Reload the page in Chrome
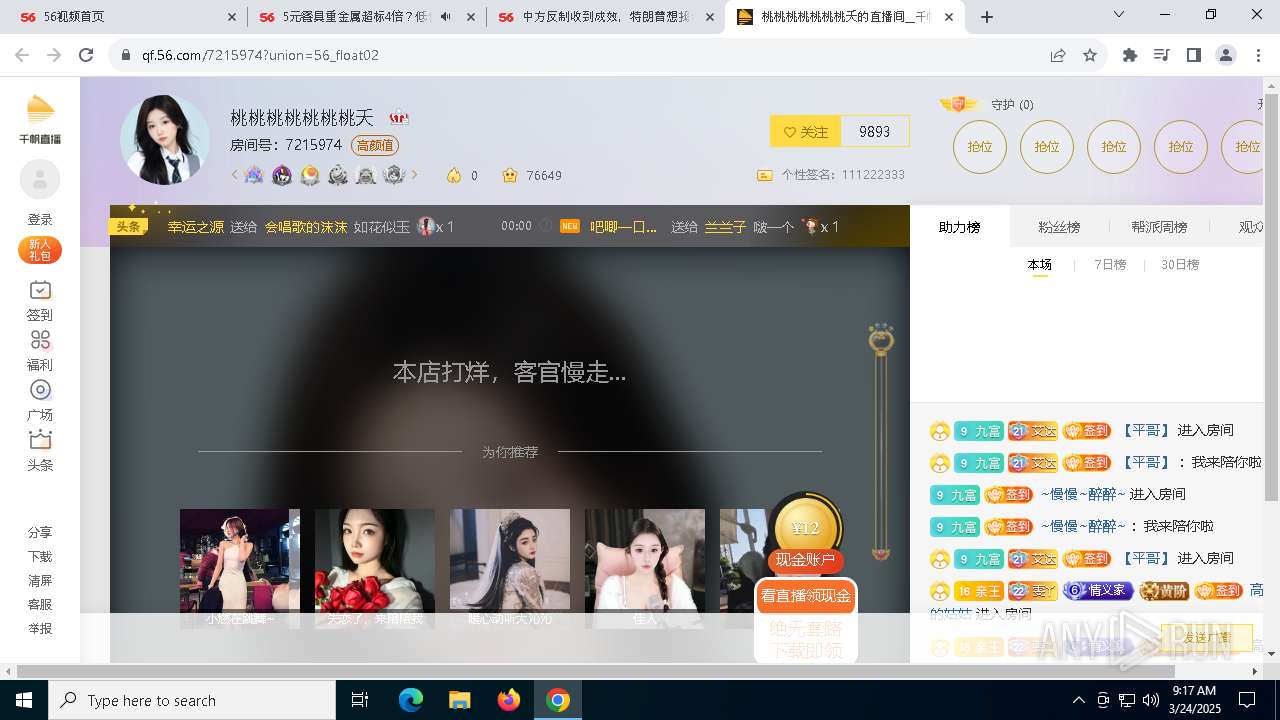 tap(86, 56)
